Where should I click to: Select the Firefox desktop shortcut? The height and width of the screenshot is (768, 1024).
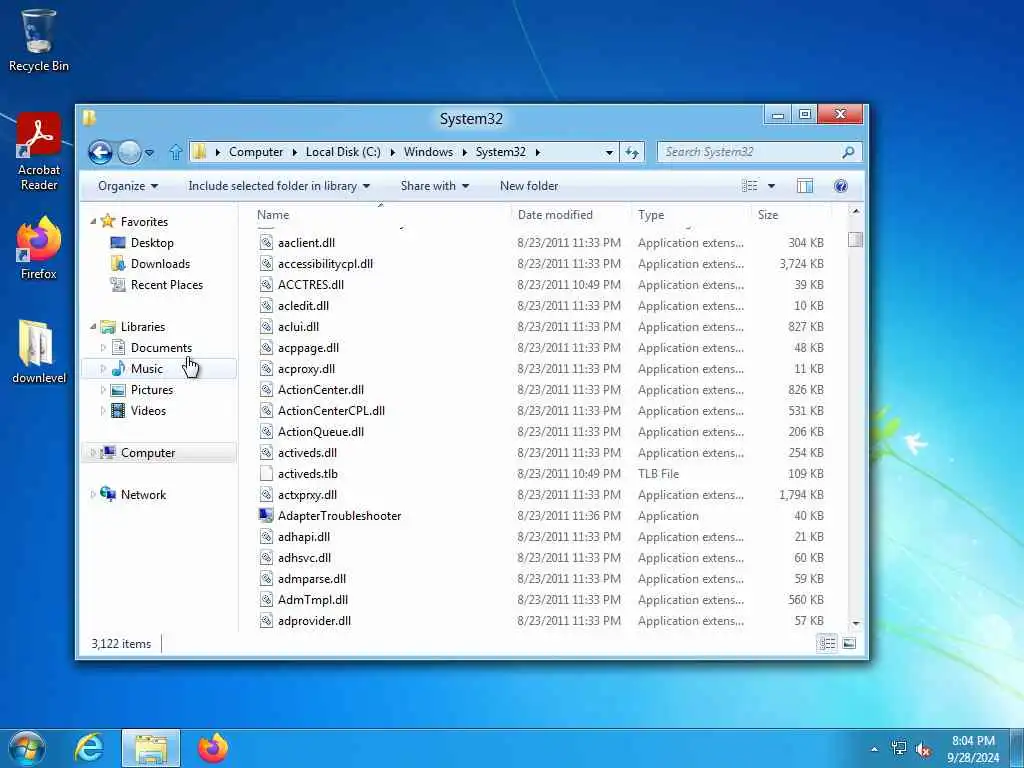(x=39, y=248)
